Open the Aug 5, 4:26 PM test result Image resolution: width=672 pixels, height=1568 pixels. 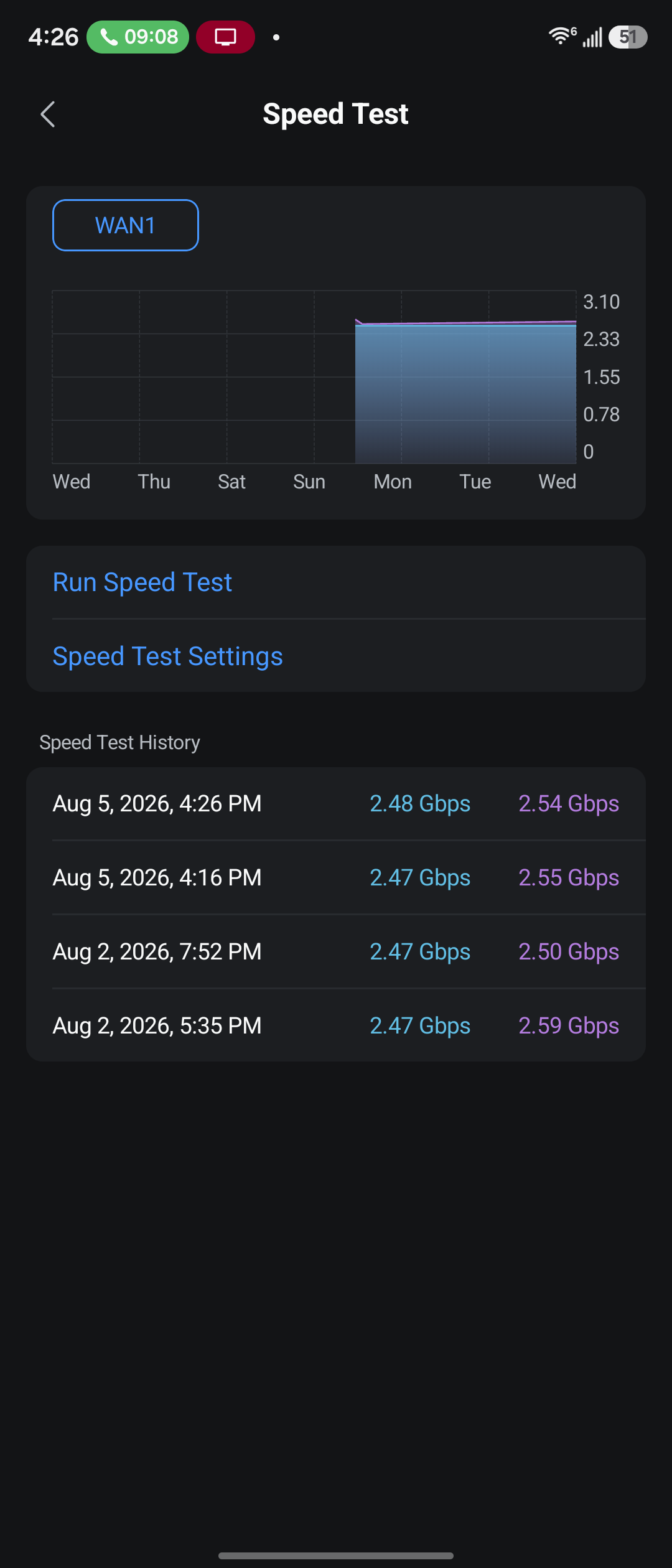click(x=336, y=804)
